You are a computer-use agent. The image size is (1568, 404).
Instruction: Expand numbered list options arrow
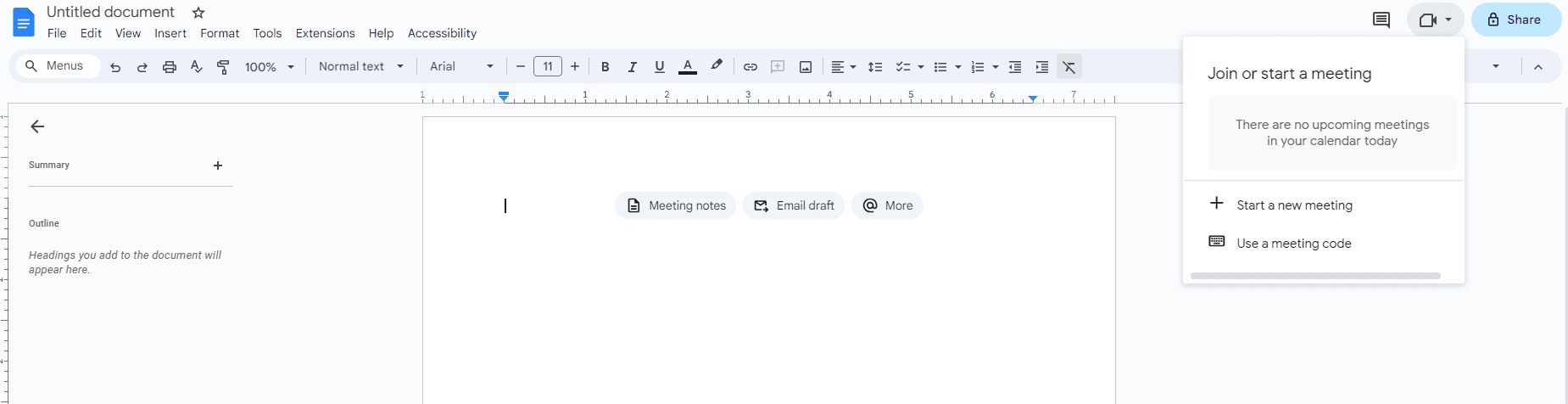pos(996,67)
